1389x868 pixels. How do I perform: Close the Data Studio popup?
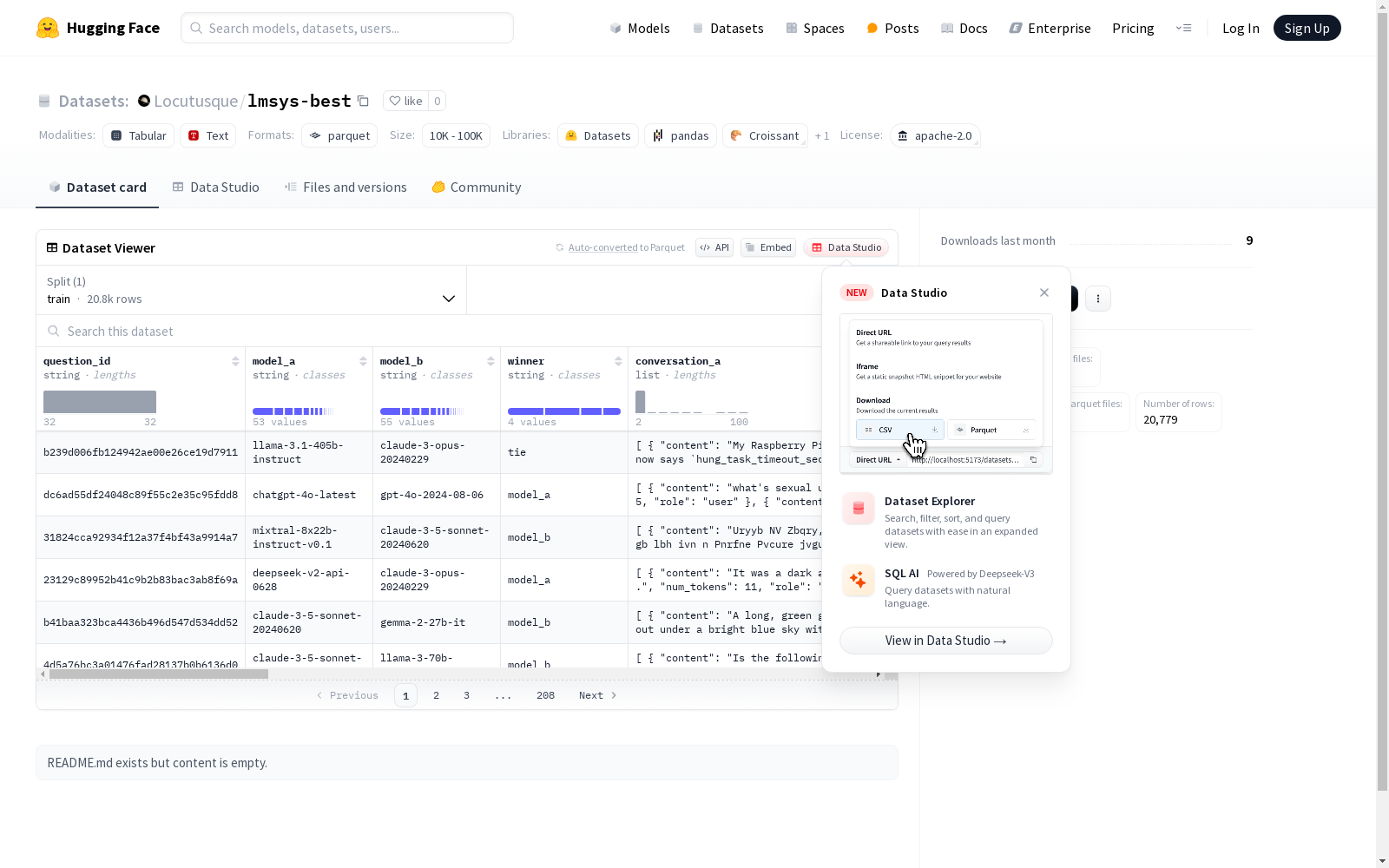1044,293
